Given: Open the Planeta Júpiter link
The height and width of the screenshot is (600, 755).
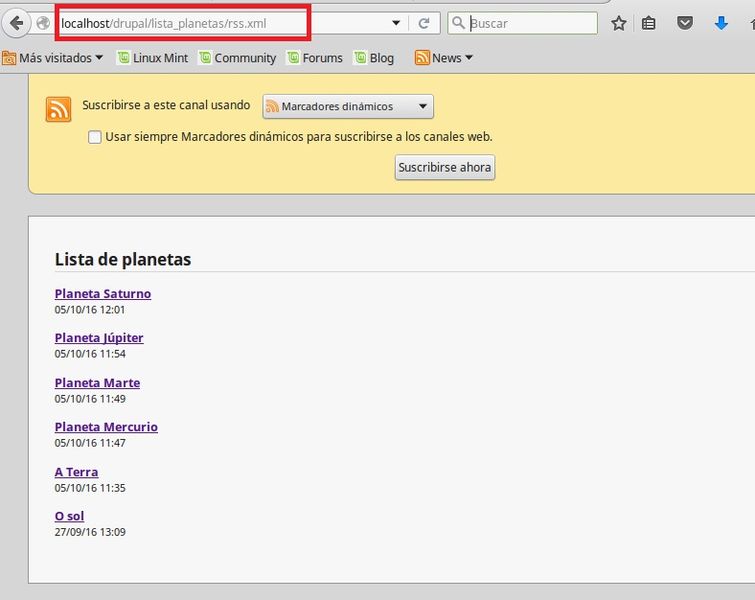Looking at the screenshot, I should [99, 338].
